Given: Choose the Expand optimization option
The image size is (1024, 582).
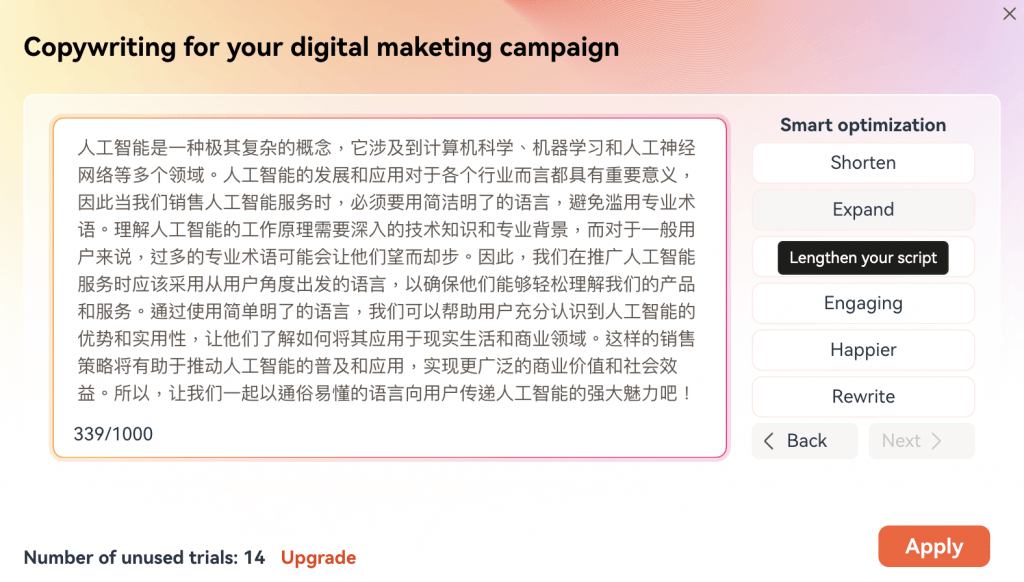Looking at the screenshot, I should 863,210.
